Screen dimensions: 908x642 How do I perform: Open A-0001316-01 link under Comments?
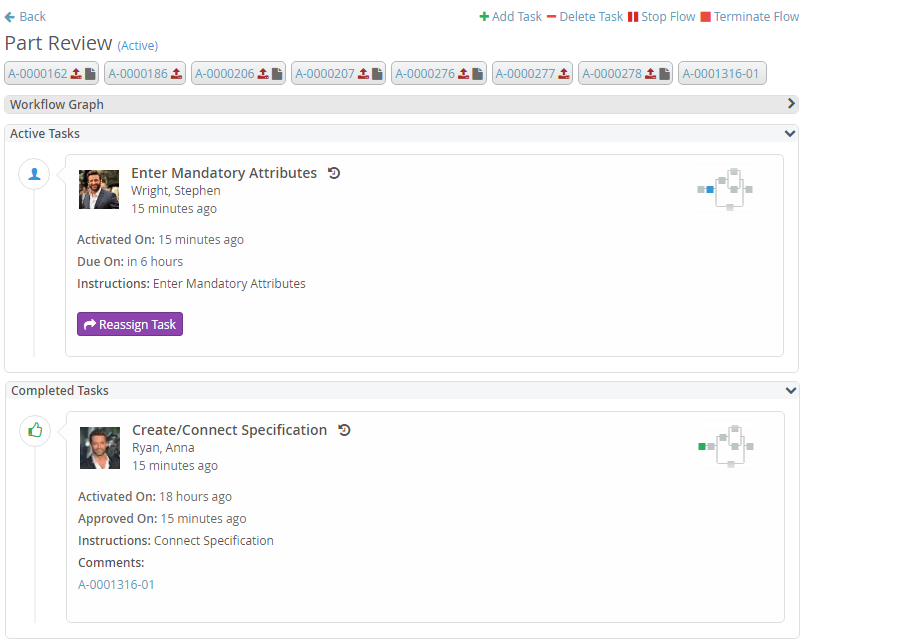click(x=116, y=585)
